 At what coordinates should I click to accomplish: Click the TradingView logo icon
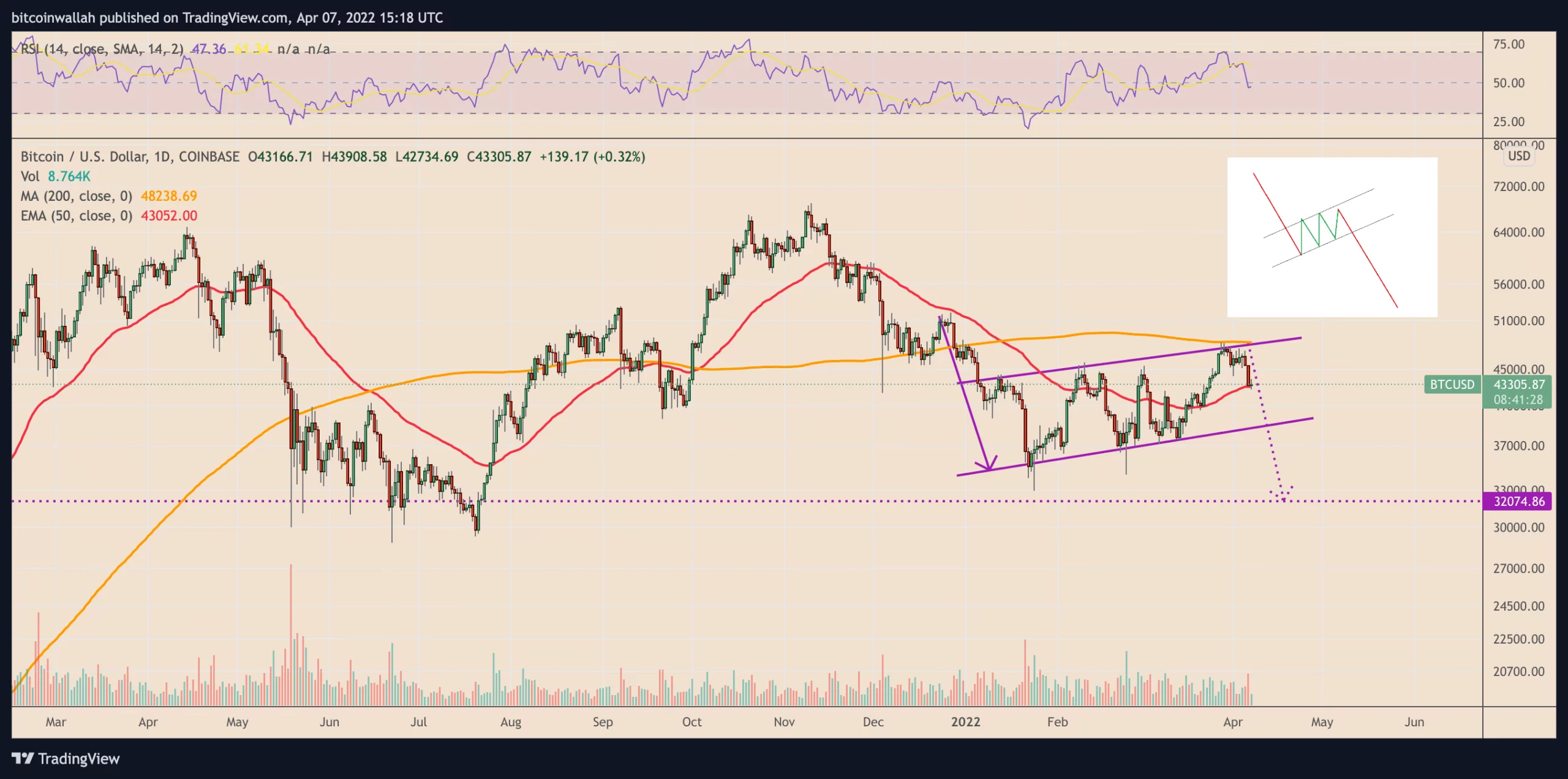23,758
